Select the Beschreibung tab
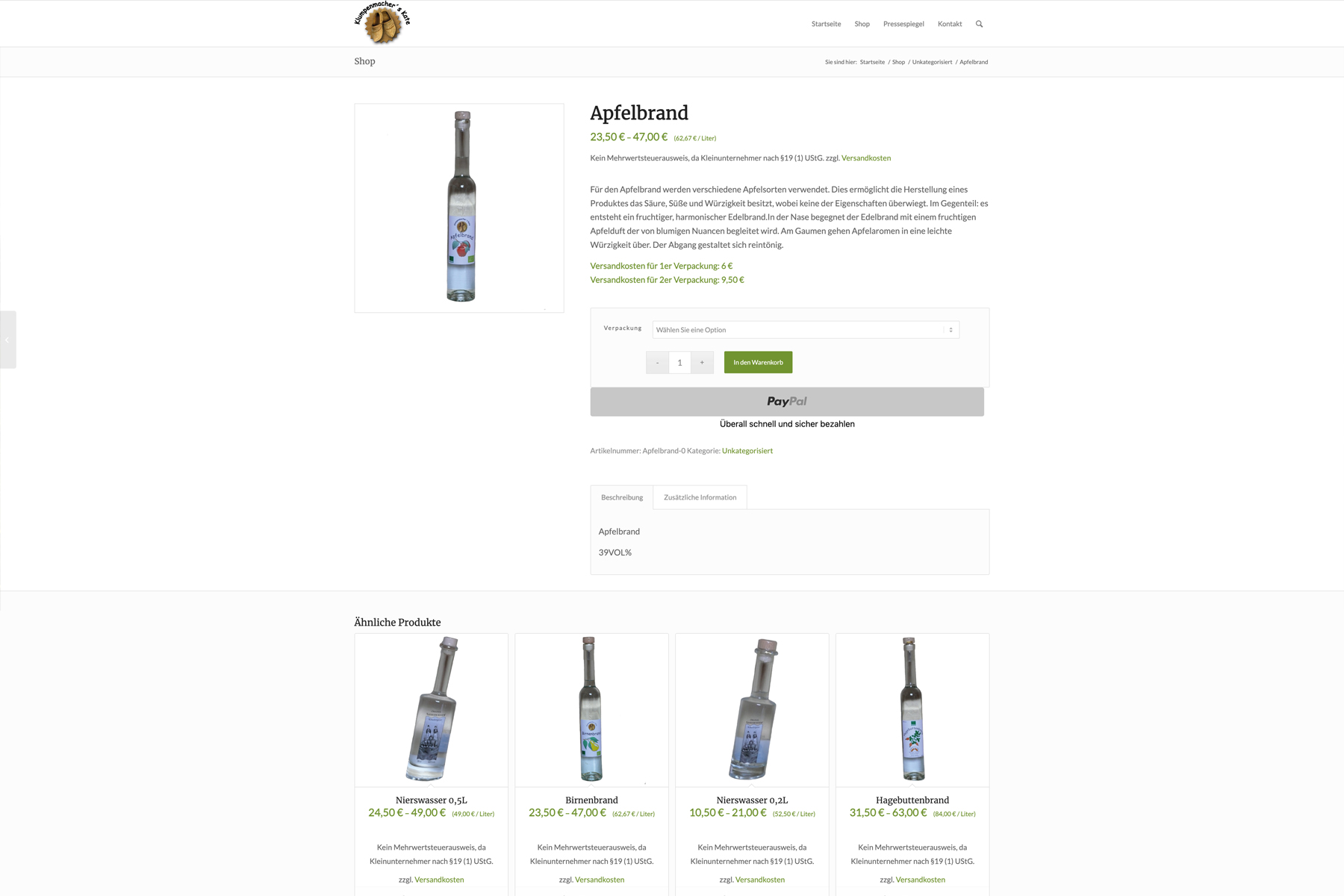 622,497
